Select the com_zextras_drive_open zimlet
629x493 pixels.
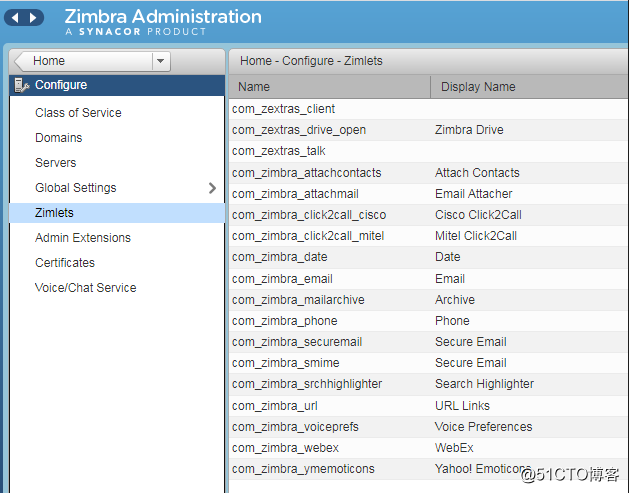[x=299, y=130]
